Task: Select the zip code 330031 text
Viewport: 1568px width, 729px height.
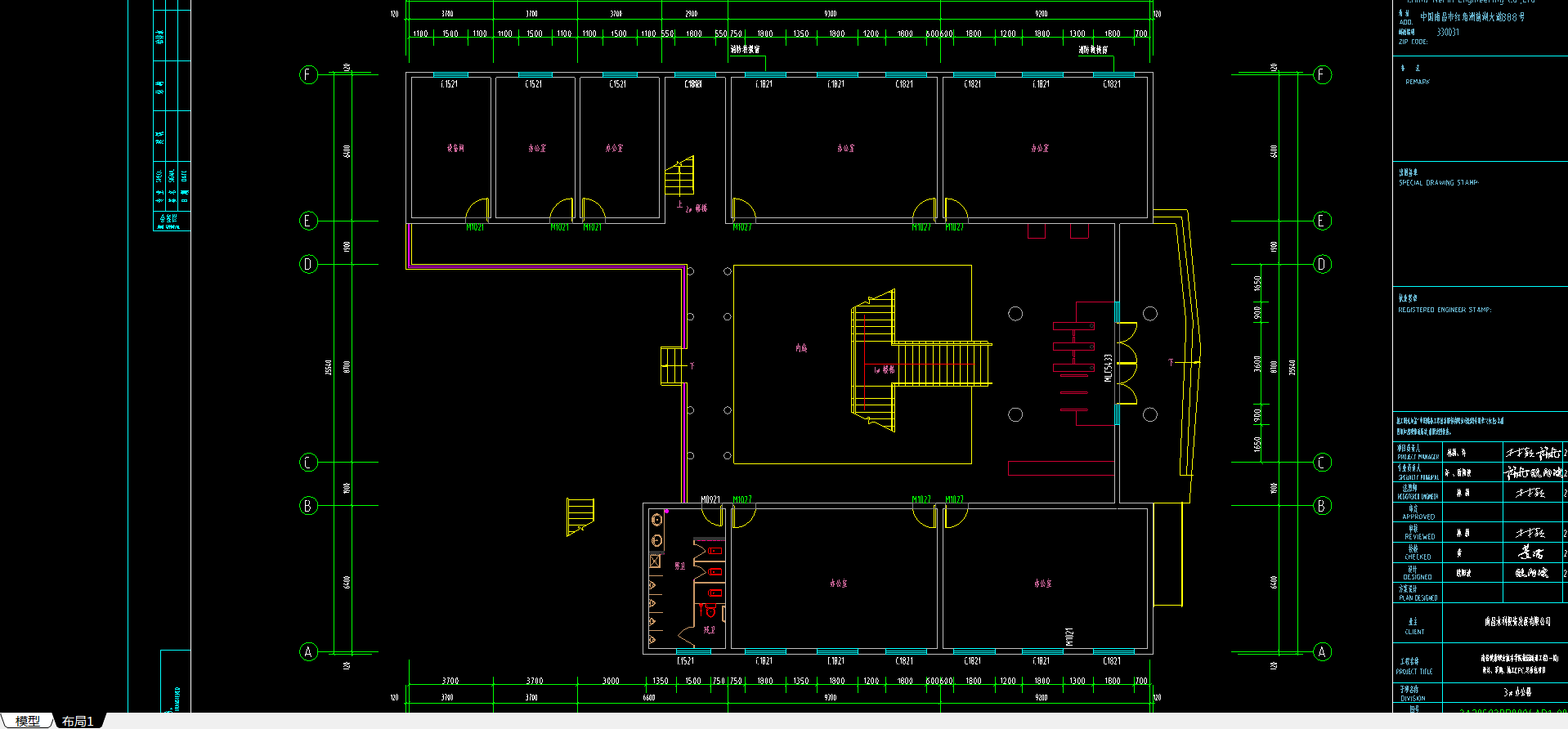Action: [1448, 33]
